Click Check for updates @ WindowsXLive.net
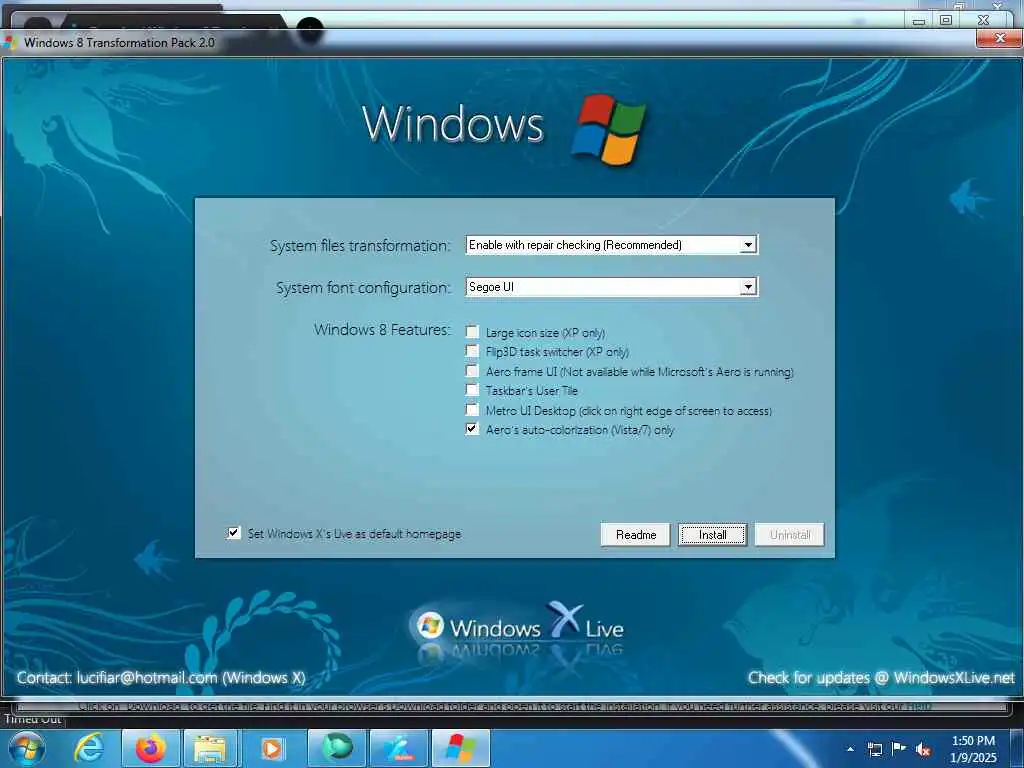This screenshot has width=1024, height=768. [881, 678]
